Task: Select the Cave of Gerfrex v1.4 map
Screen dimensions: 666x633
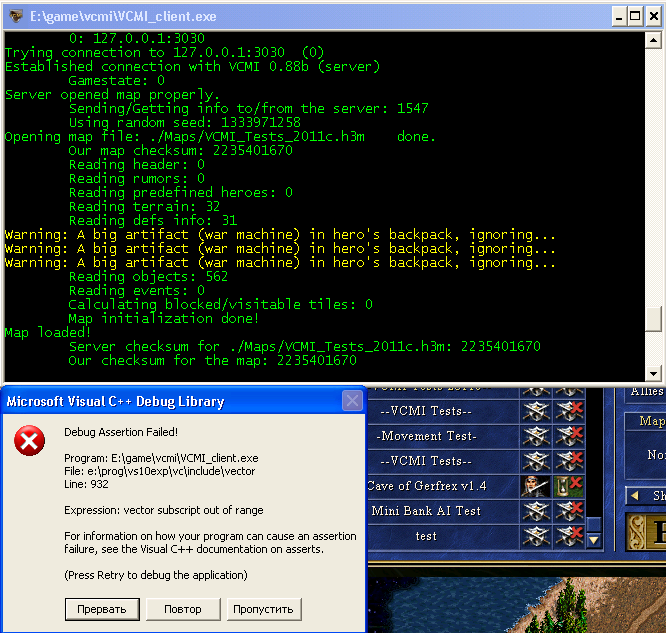Action: [x=426, y=486]
